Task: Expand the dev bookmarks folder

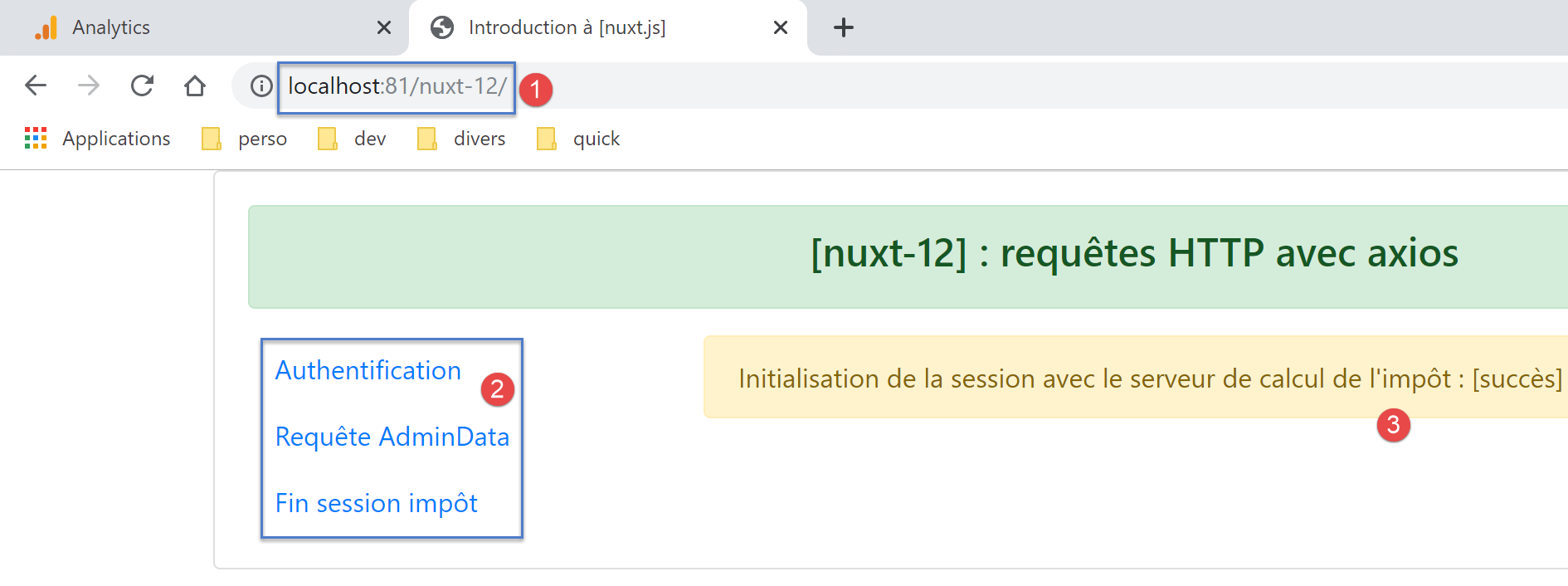Action: coord(353,139)
